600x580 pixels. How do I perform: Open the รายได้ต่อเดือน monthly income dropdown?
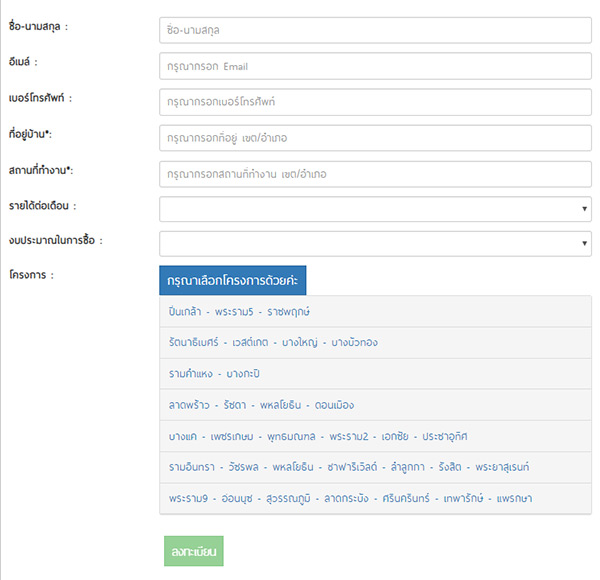click(375, 209)
